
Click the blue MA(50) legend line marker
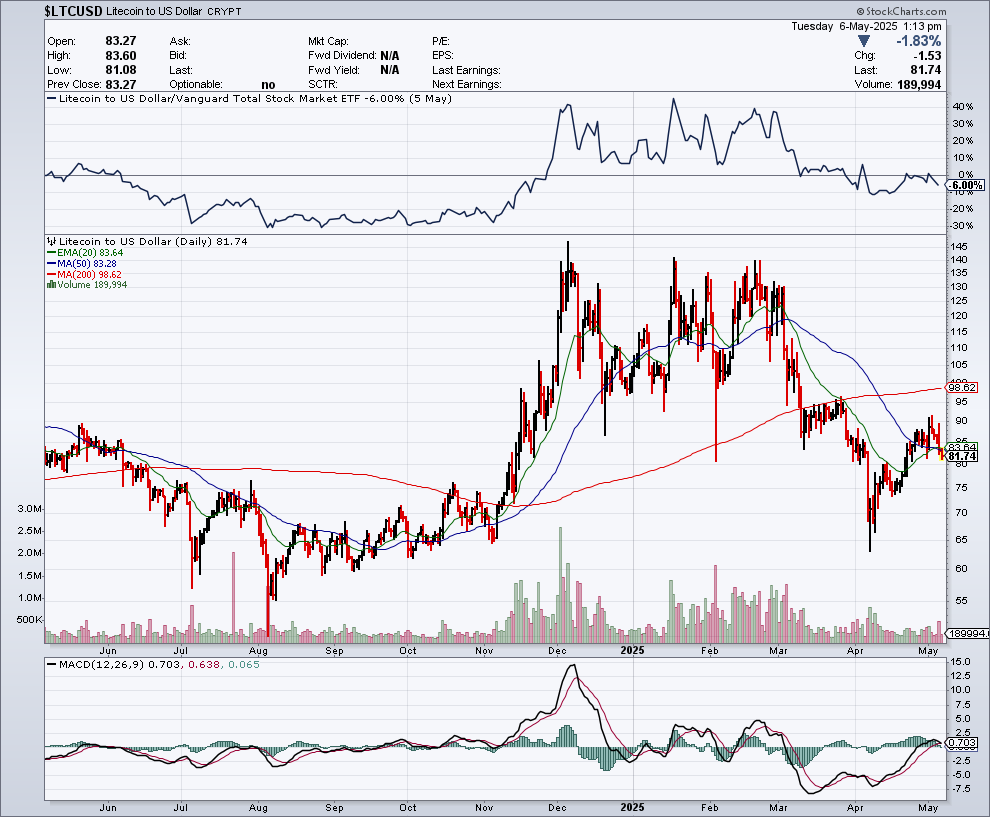(x=52, y=263)
